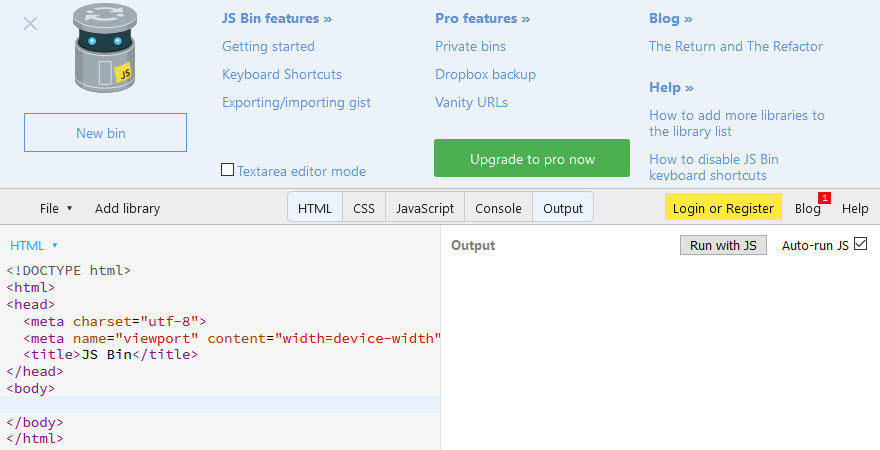Click the New bin button
The width and height of the screenshot is (880, 450).
105,133
